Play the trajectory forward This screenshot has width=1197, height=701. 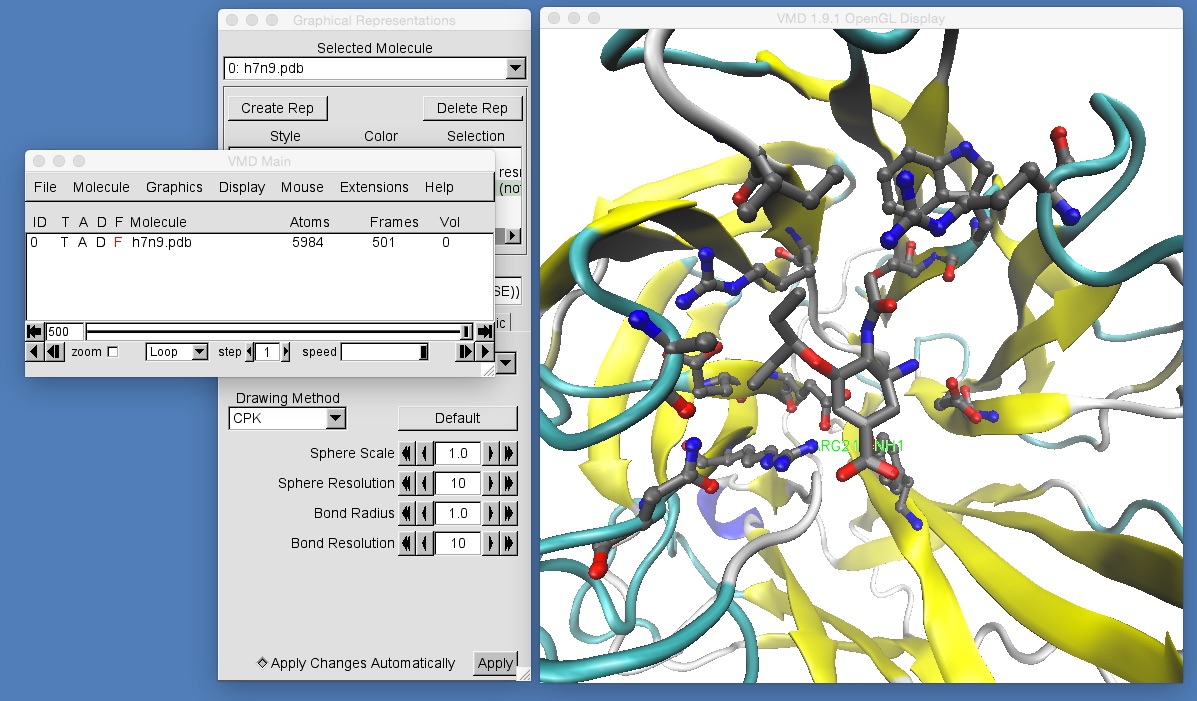pos(484,351)
